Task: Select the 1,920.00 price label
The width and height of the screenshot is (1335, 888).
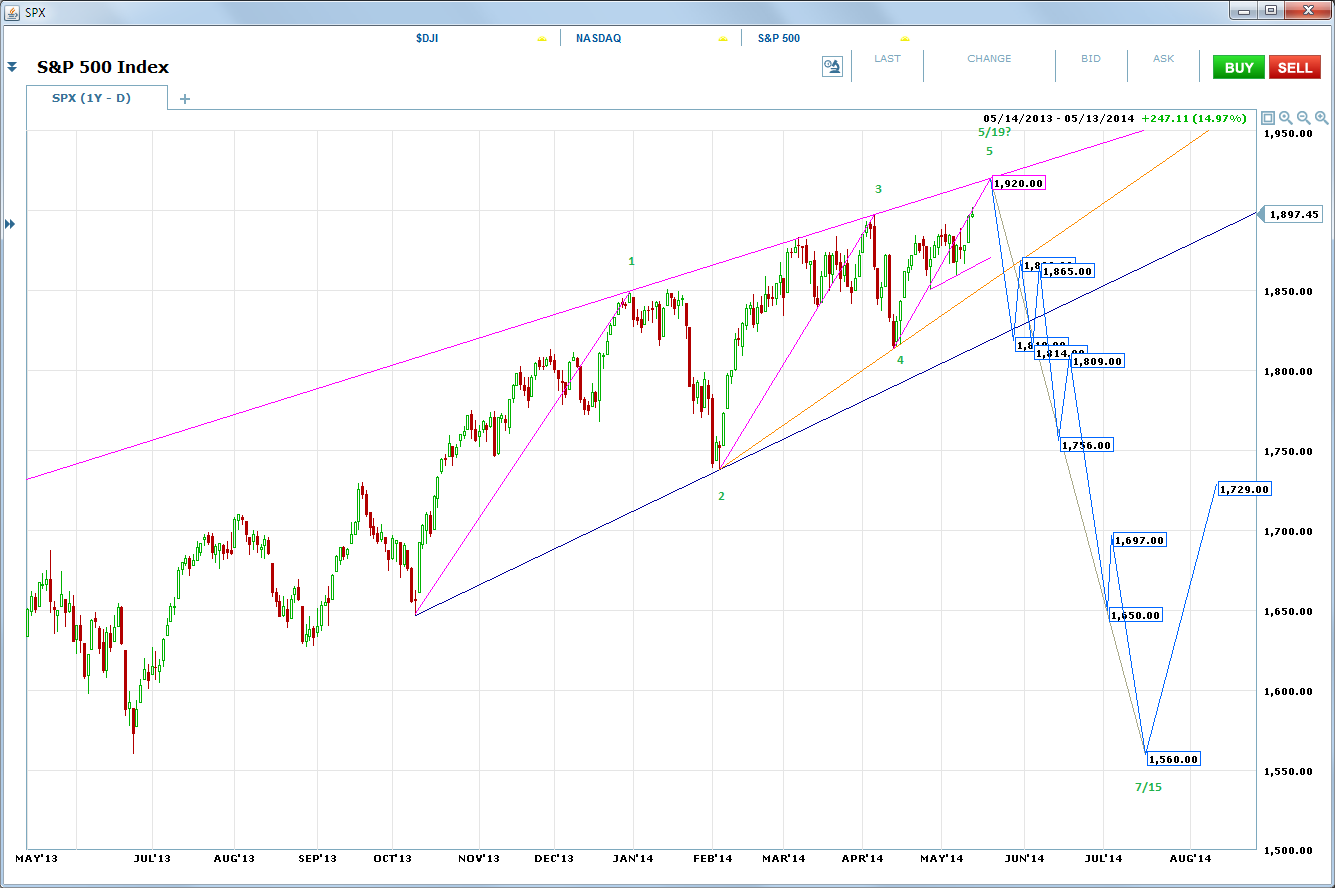Action: (x=1018, y=183)
